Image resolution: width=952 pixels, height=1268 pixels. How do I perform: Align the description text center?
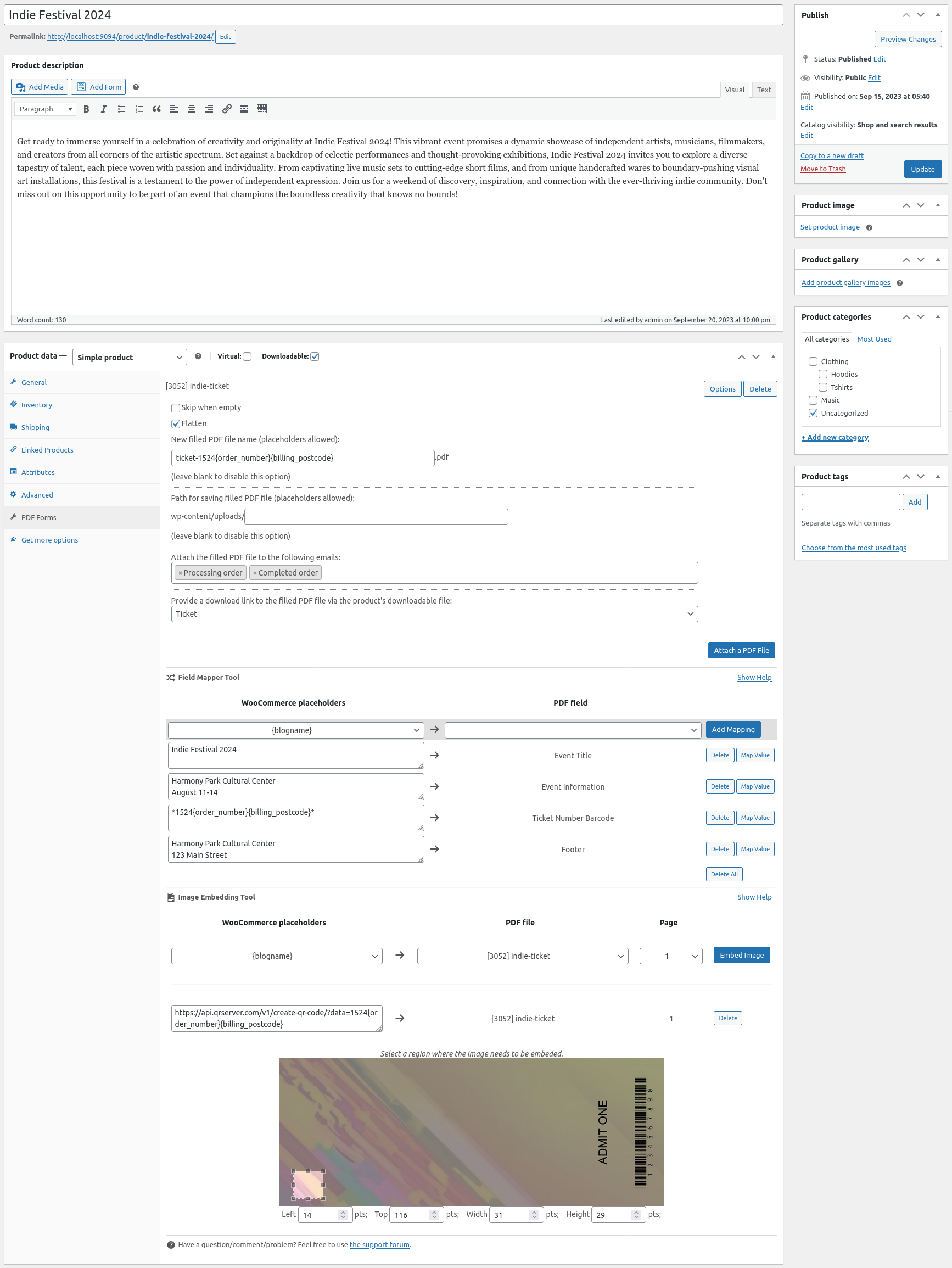coord(191,109)
